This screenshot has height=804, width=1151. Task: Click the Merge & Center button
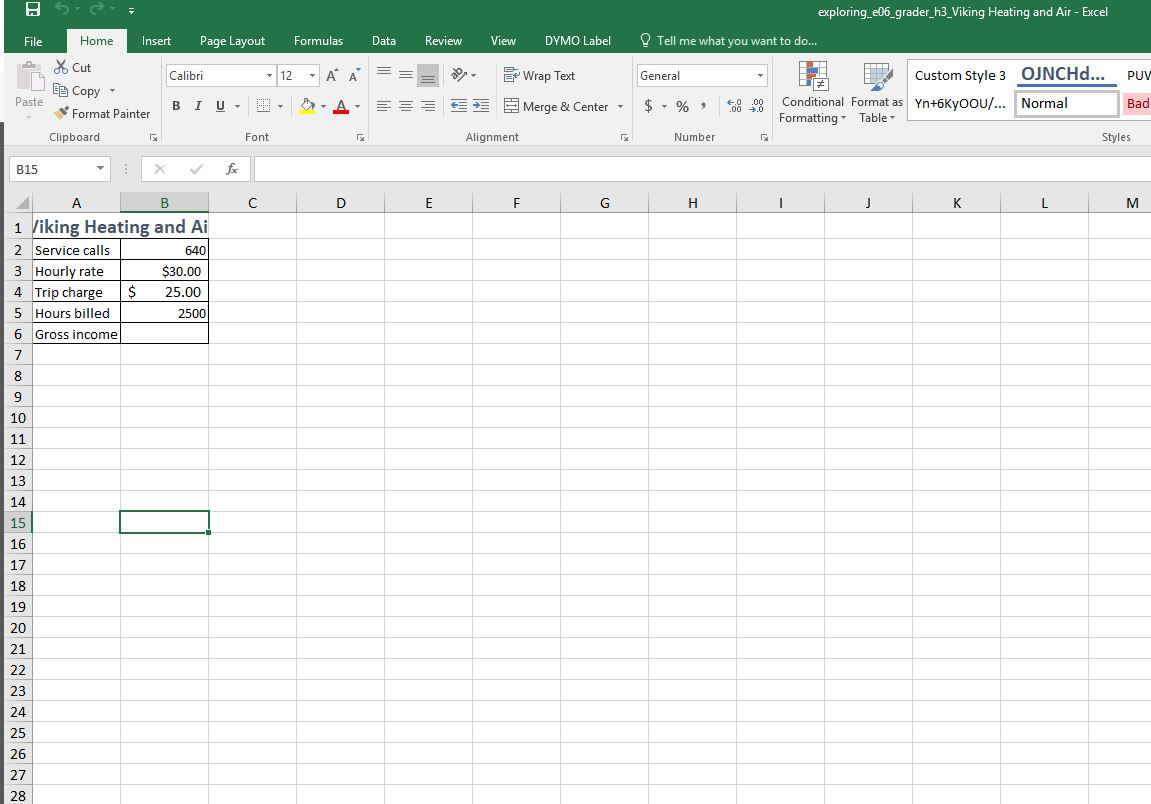tap(556, 106)
